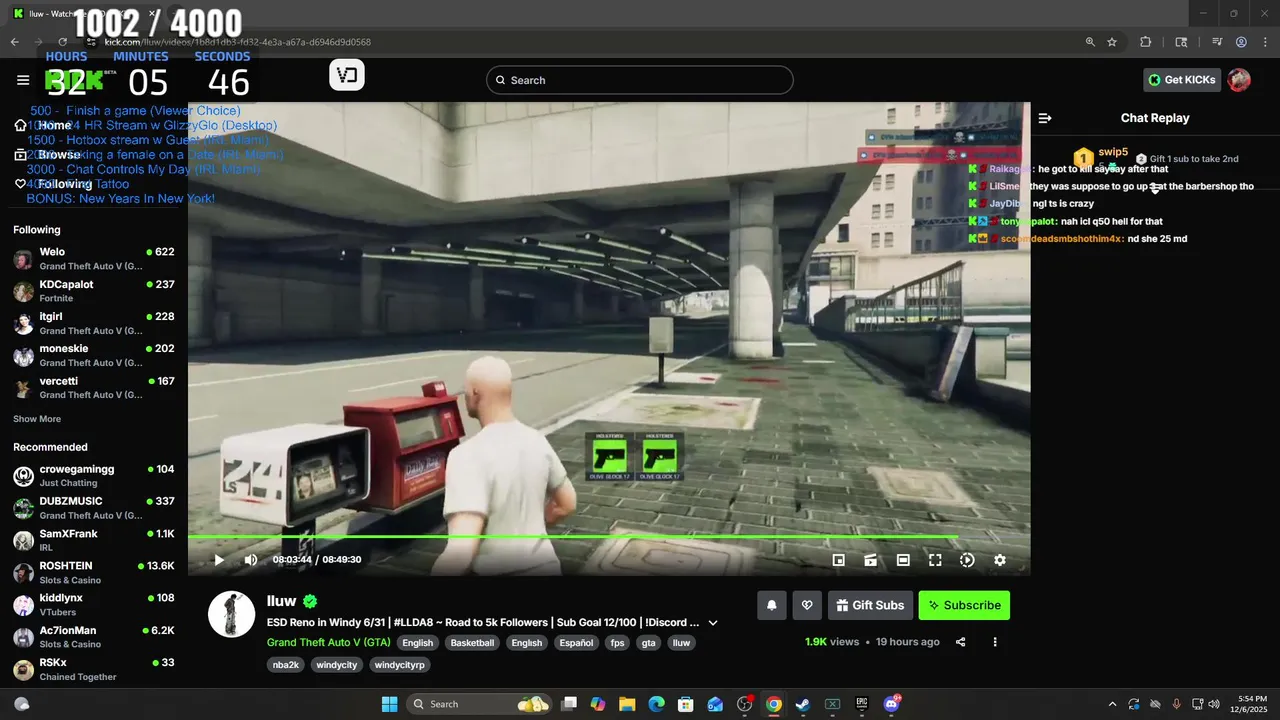Share this video

pos(961,642)
